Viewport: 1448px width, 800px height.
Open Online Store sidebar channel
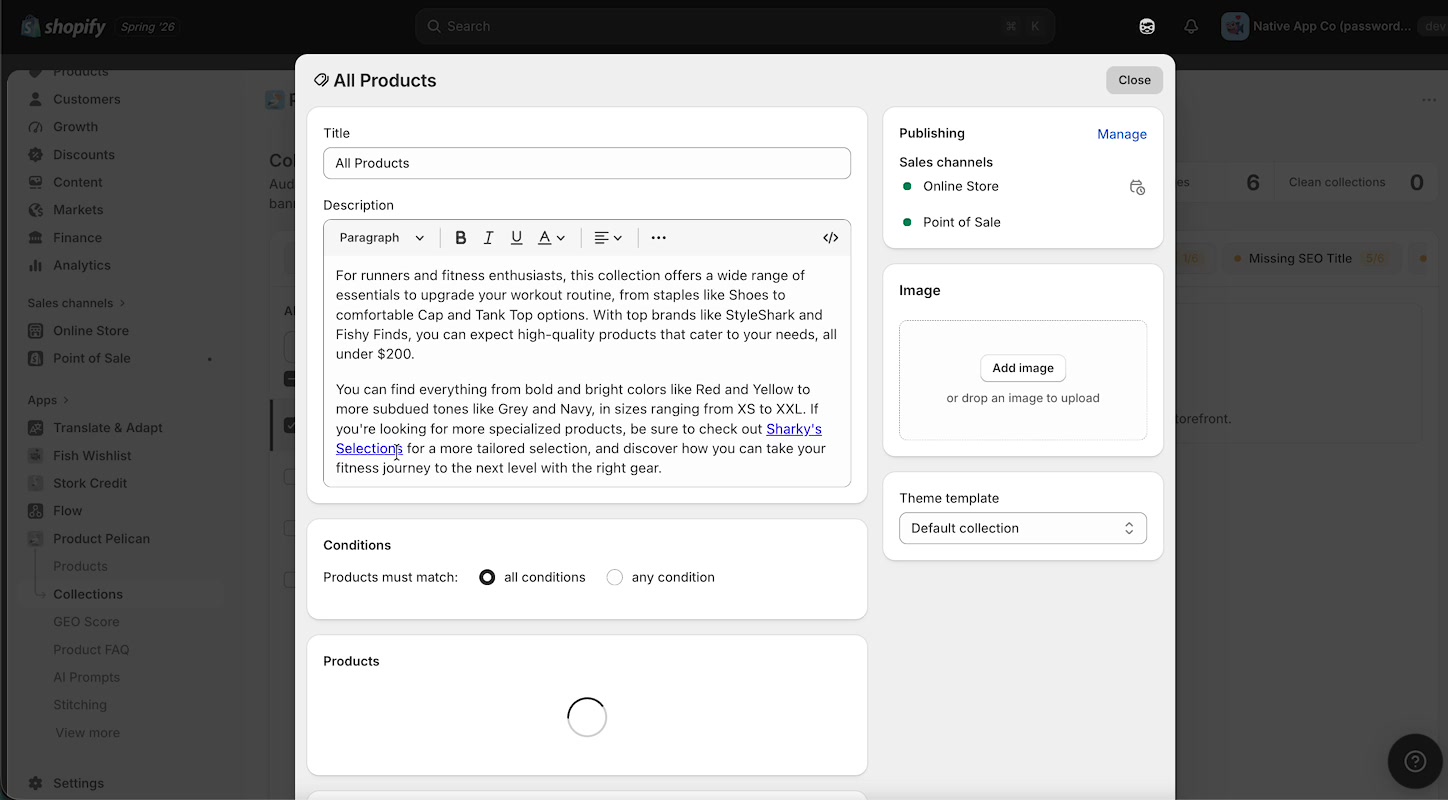pyautogui.click(x=91, y=331)
